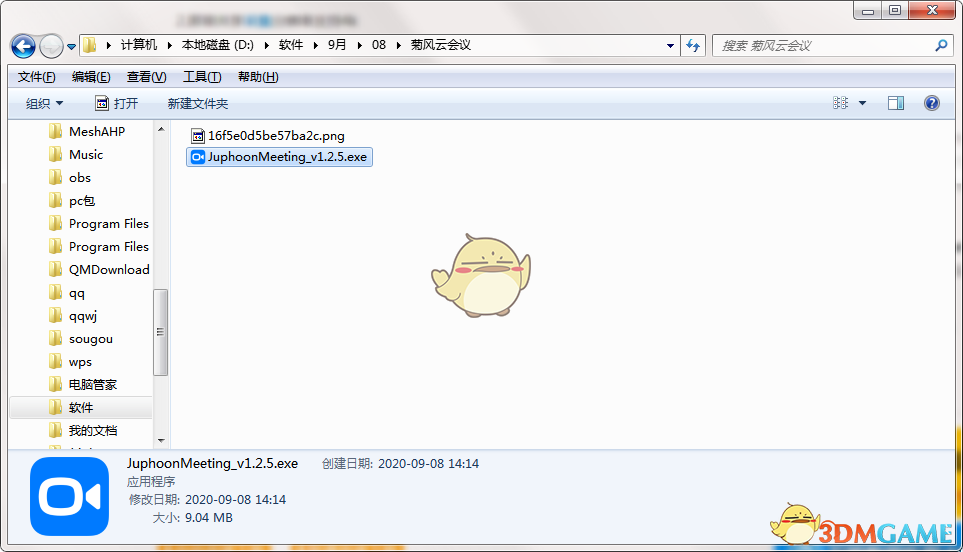This screenshot has width=963, height=552.
Task: Select the JuphoonMeeting_v1.2.5.exe file name
Action: point(287,157)
